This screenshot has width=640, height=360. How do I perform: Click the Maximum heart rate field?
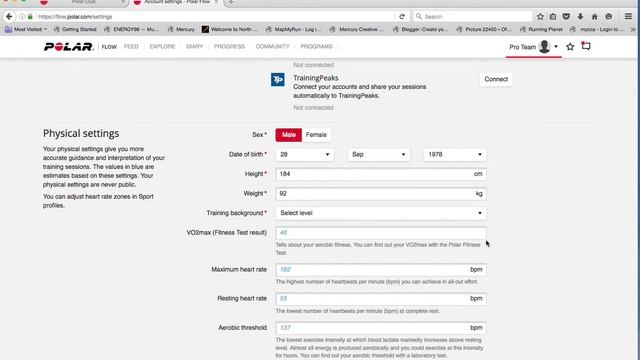point(381,270)
